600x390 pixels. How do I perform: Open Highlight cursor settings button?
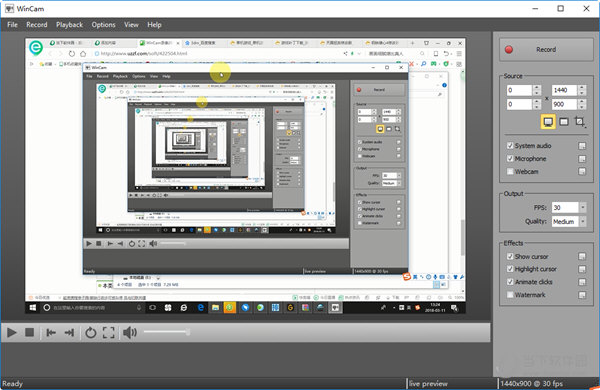582,269
